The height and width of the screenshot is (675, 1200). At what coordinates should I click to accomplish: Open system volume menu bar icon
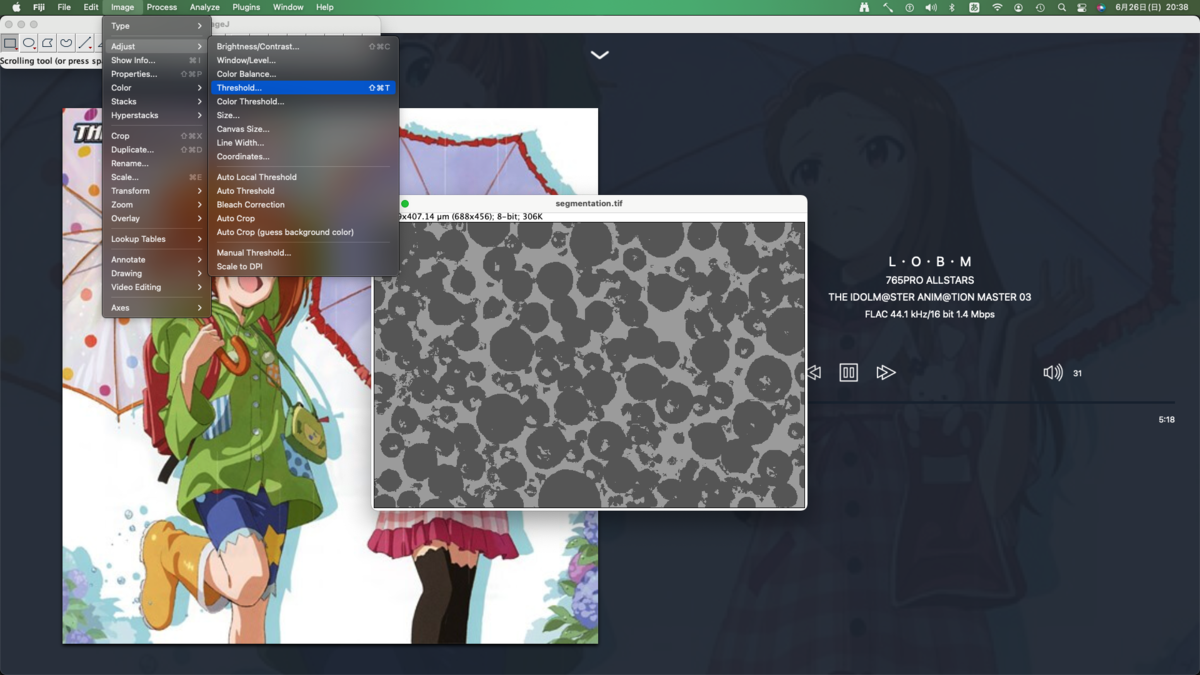[x=931, y=7]
